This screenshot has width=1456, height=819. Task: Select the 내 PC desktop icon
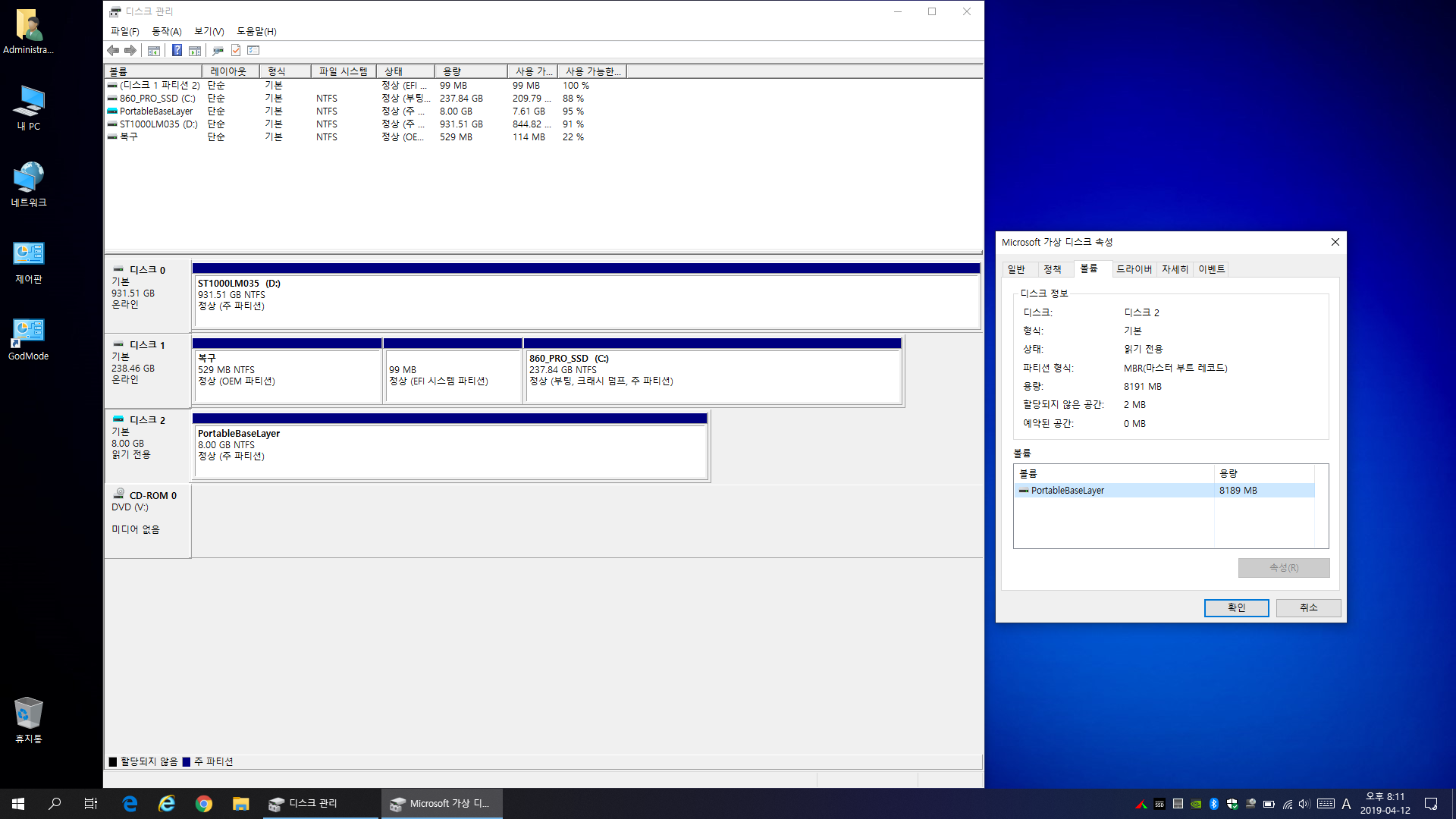click(x=29, y=108)
